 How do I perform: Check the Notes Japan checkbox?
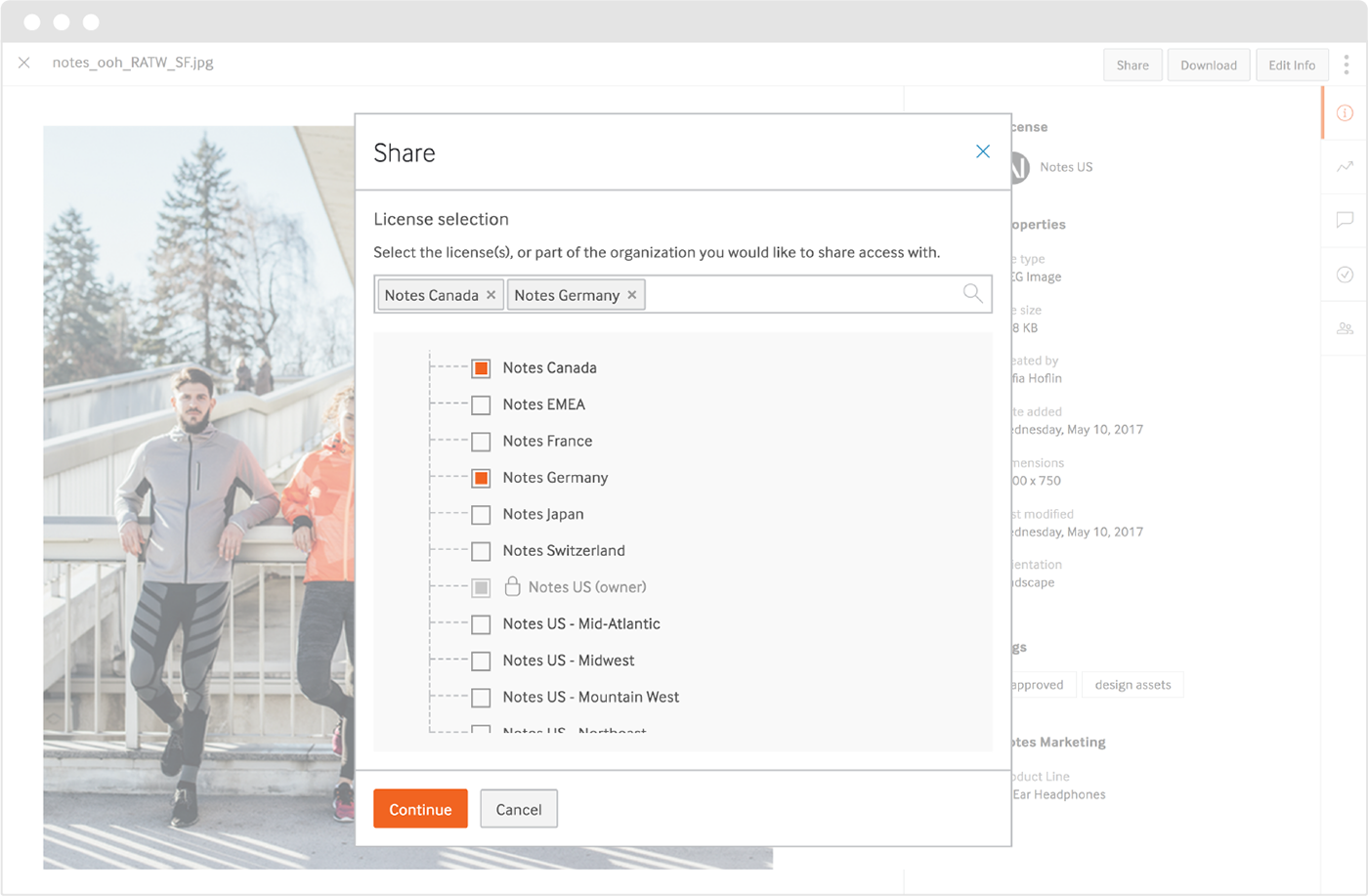tap(481, 515)
